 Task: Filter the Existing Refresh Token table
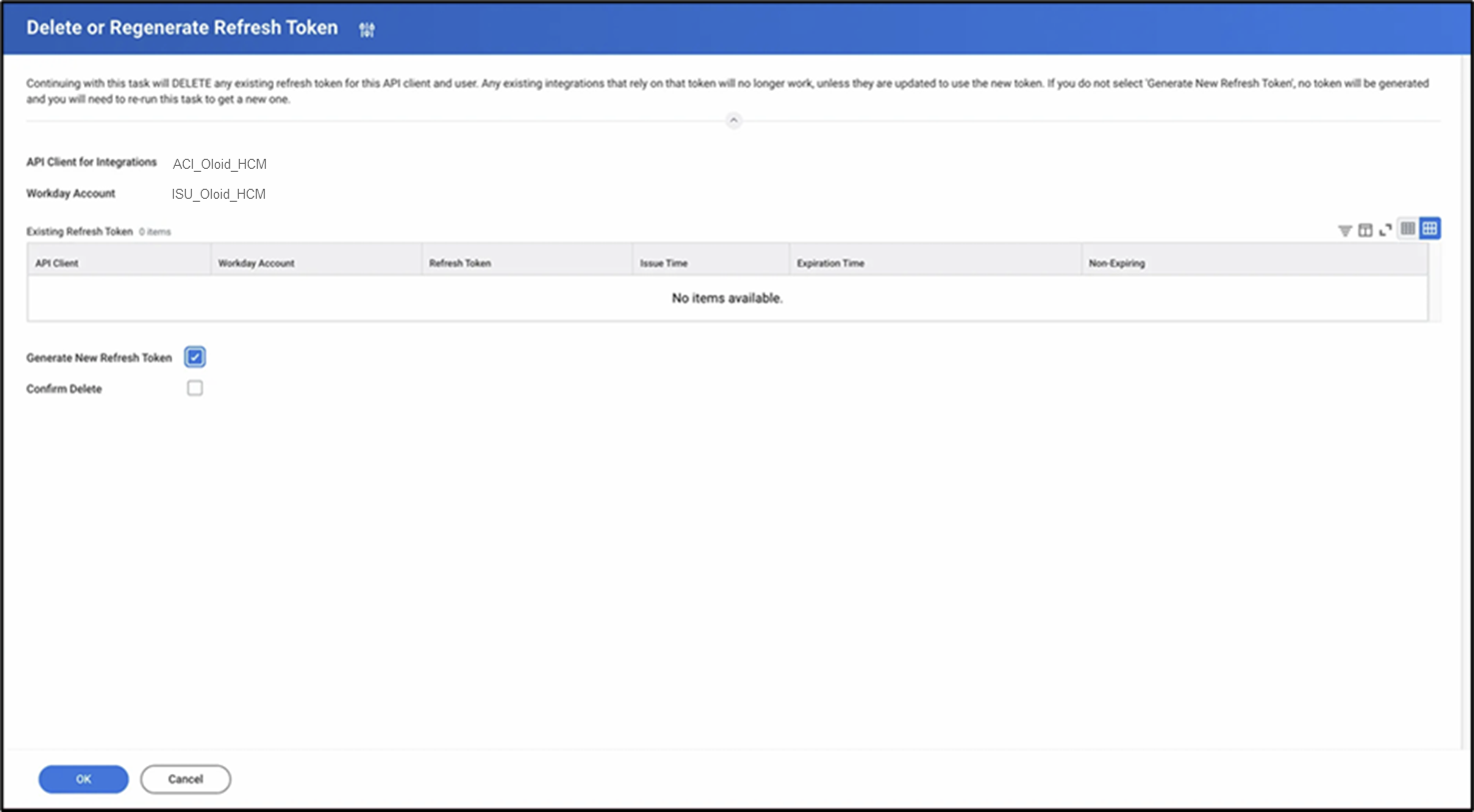1345,231
